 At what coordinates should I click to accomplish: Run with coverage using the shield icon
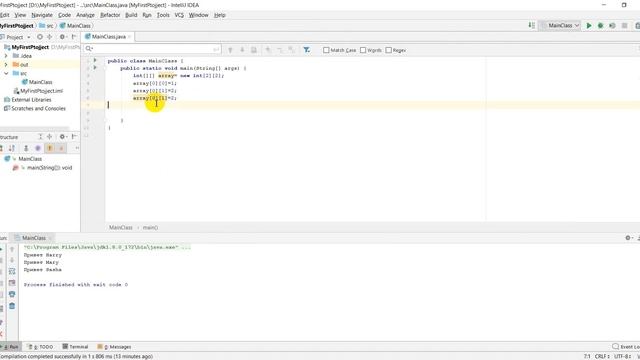[x=612, y=26]
